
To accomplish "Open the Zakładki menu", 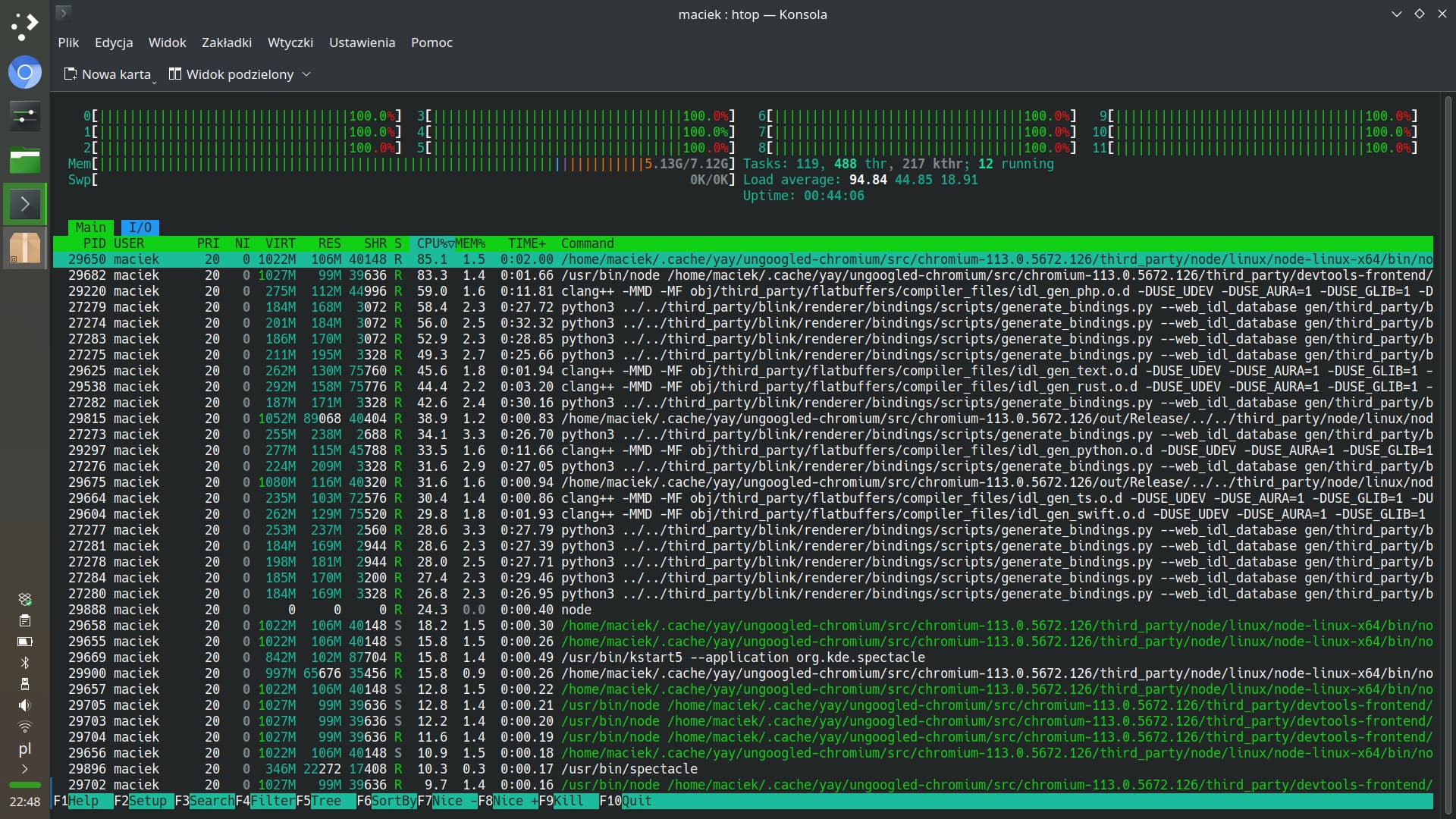I will (227, 42).
